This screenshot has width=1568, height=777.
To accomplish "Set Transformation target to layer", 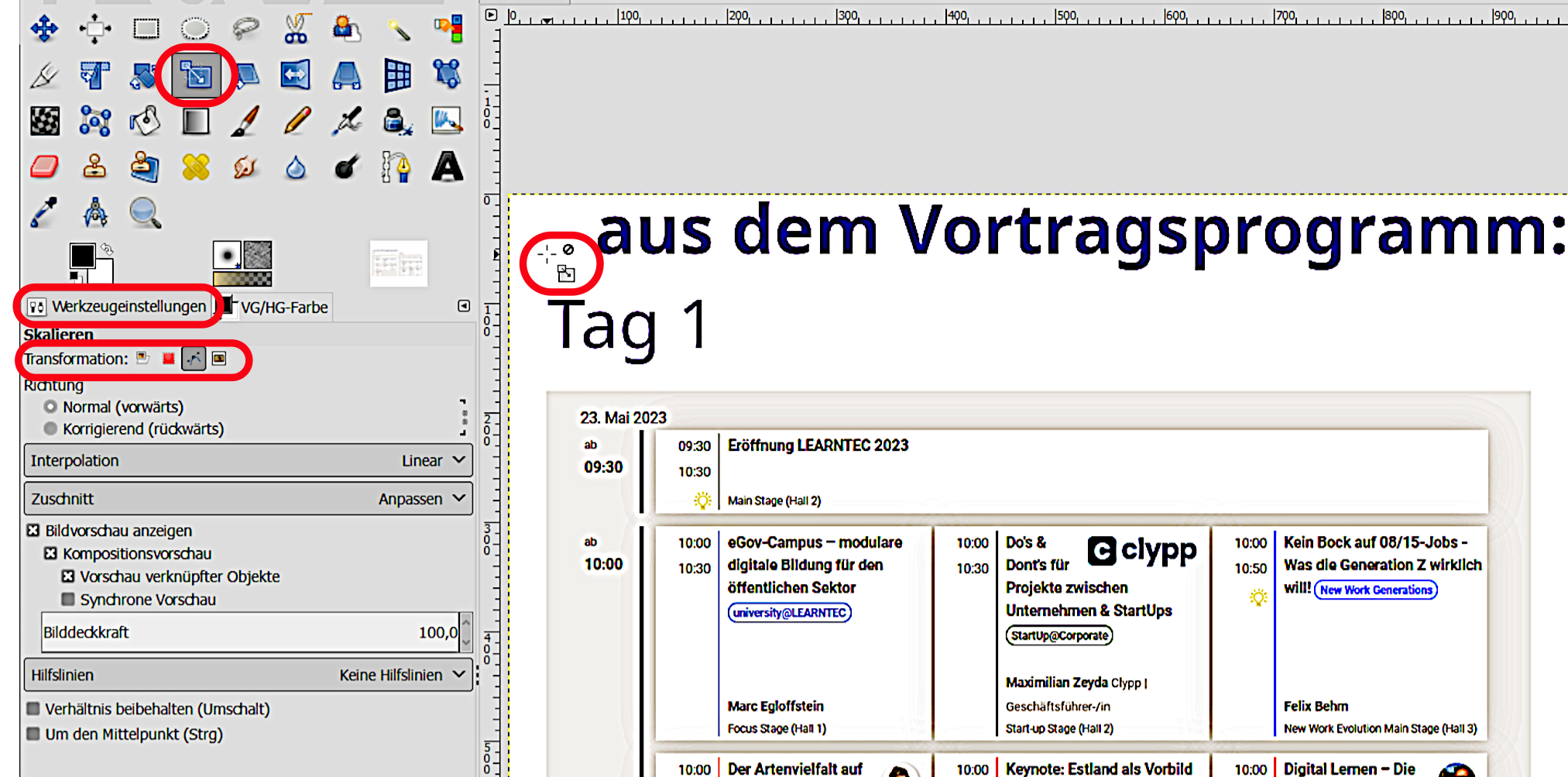I will pos(142,358).
